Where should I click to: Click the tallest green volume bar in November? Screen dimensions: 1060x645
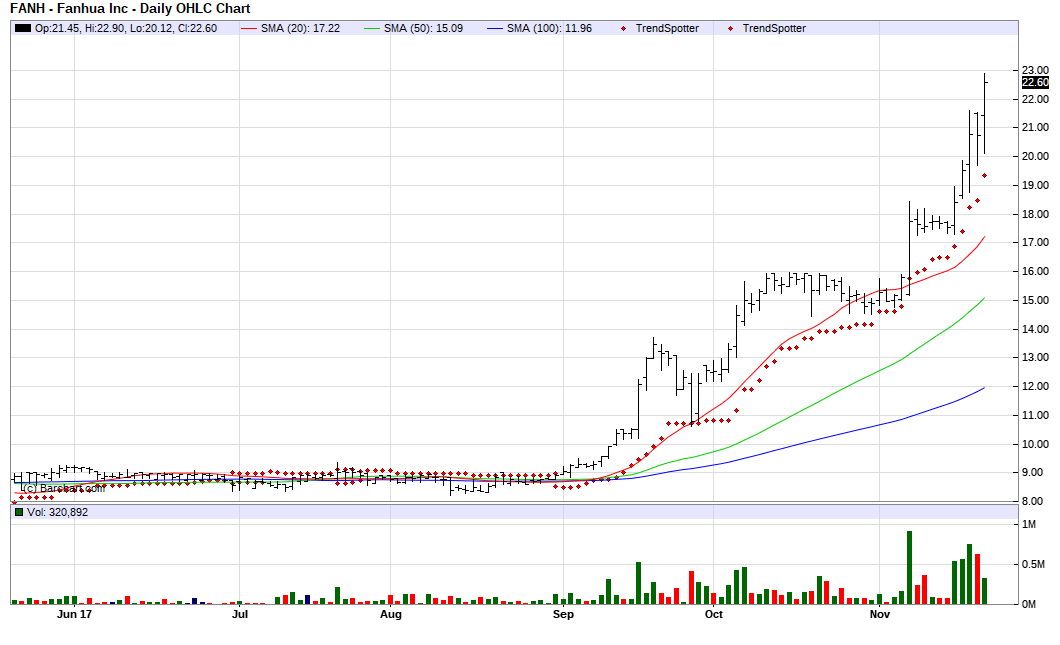coord(909,567)
